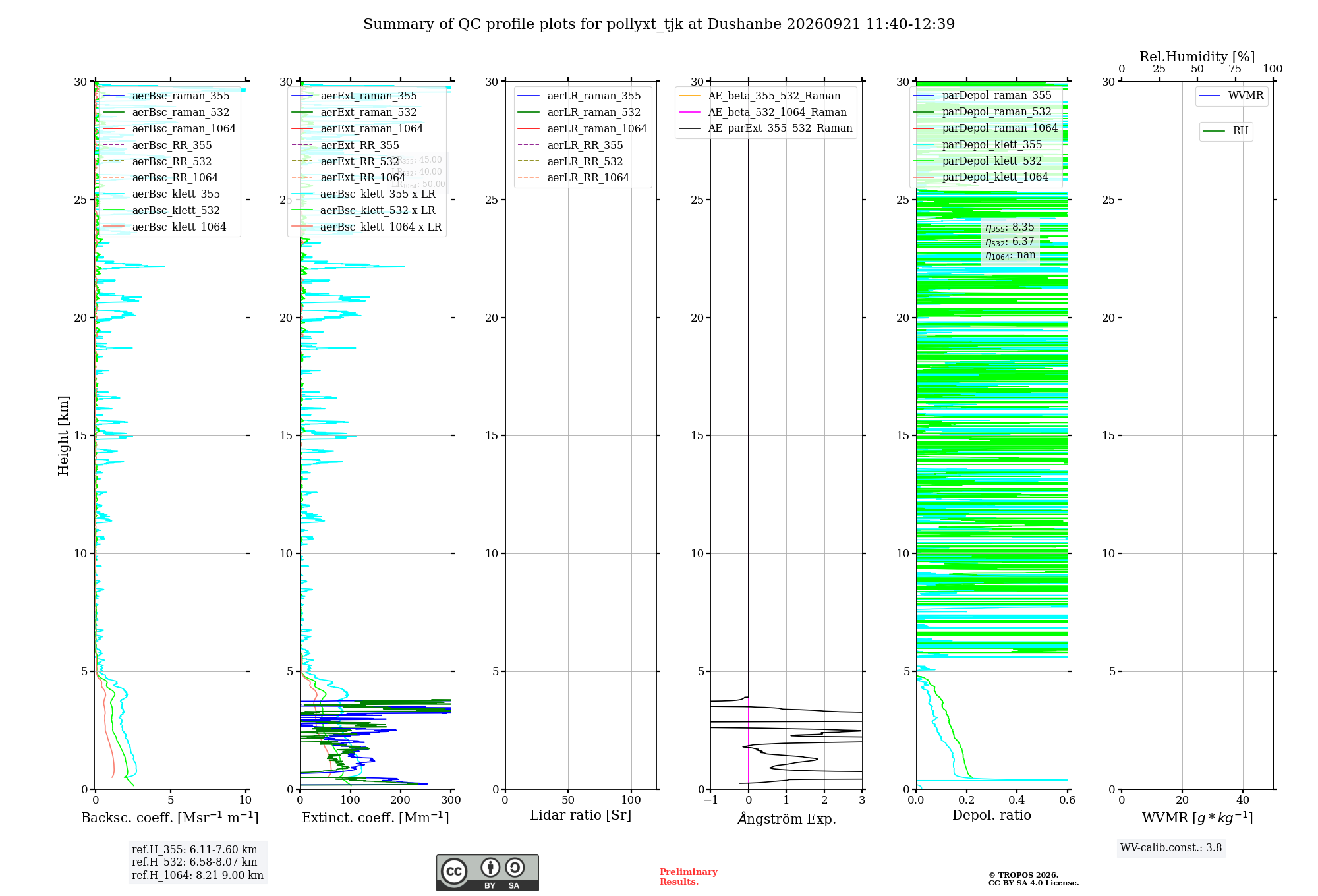The width and height of the screenshot is (1318, 896).
Task: Click the plot title mentioning pollyxt_tjk at Dushanbe
Action: pyautogui.click(x=659, y=24)
